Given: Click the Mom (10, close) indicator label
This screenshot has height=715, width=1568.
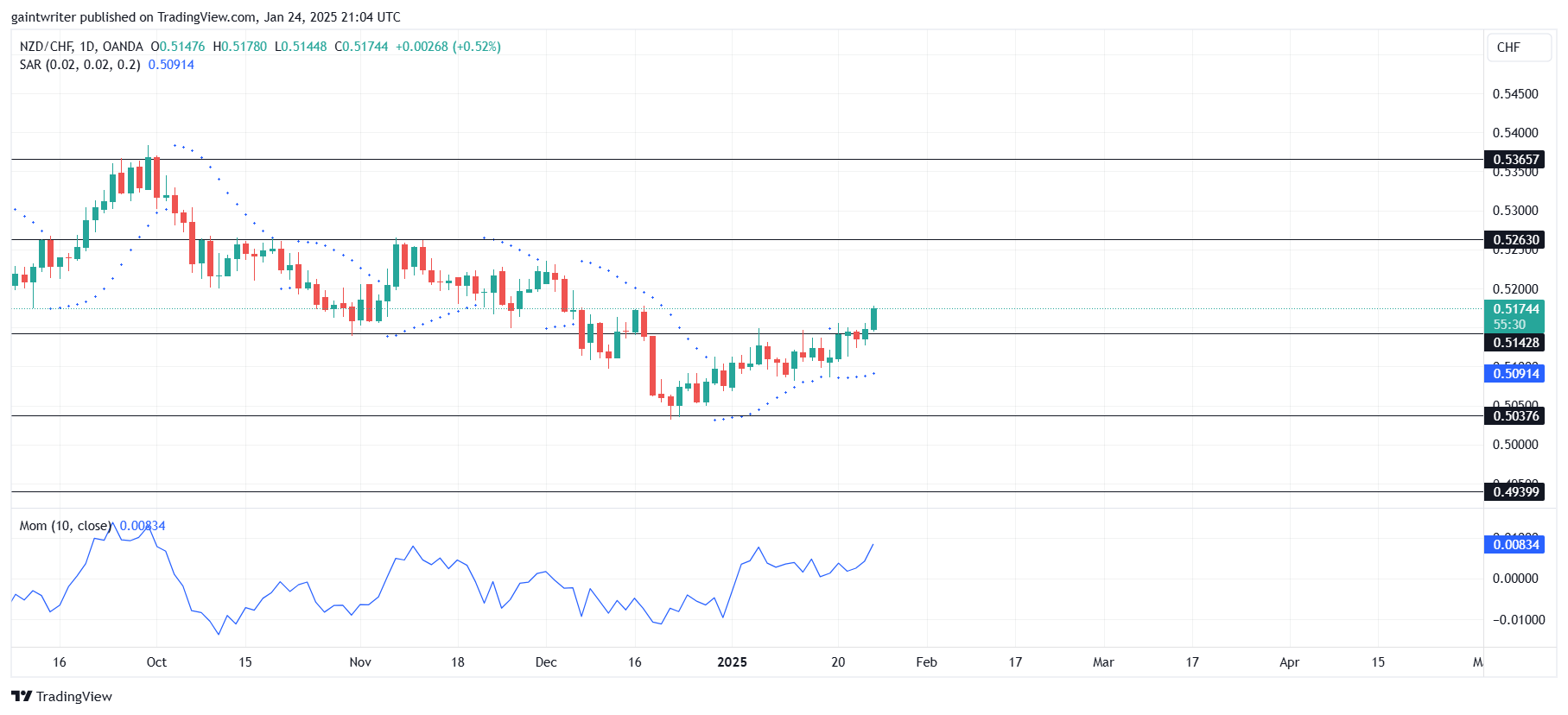Looking at the screenshot, I should coord(66,525).
